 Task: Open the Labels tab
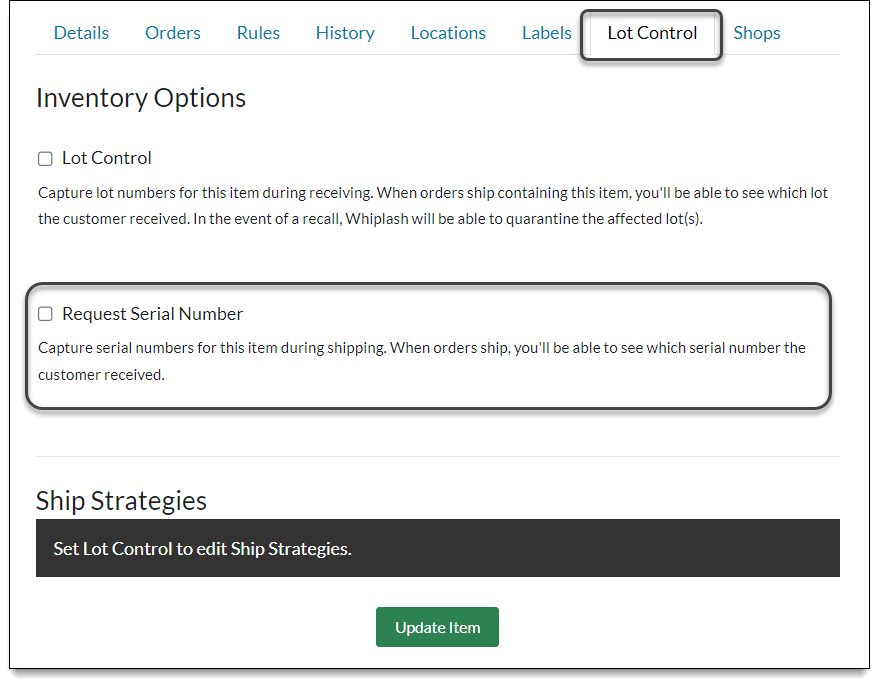(547, 33)
